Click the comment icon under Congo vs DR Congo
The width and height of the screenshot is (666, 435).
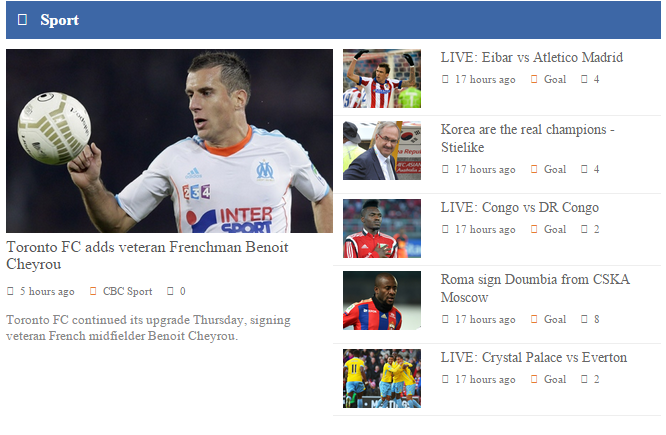(x=584, y=229)
